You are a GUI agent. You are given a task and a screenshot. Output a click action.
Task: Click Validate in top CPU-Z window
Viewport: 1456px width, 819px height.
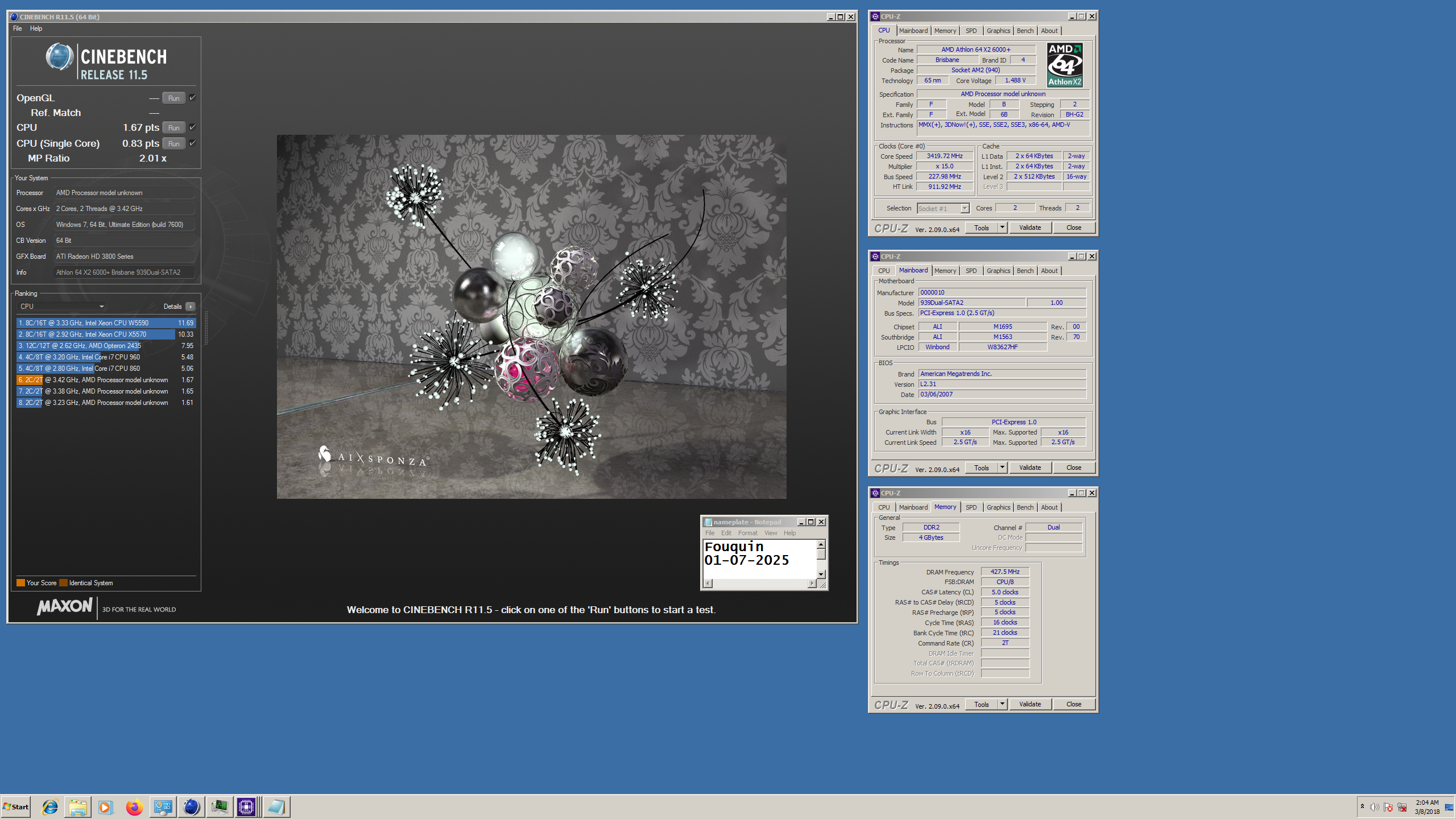pos(1030,227)
